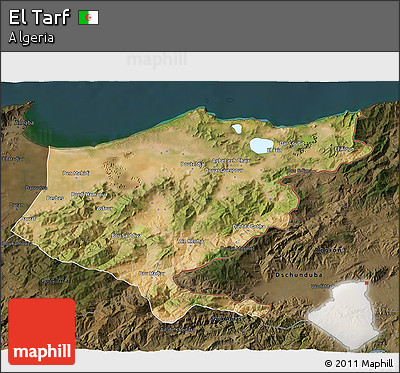Screen dimensions: 400x373
Task: Click the 'El Tarf' map title
Action: (x=39, y=17)
